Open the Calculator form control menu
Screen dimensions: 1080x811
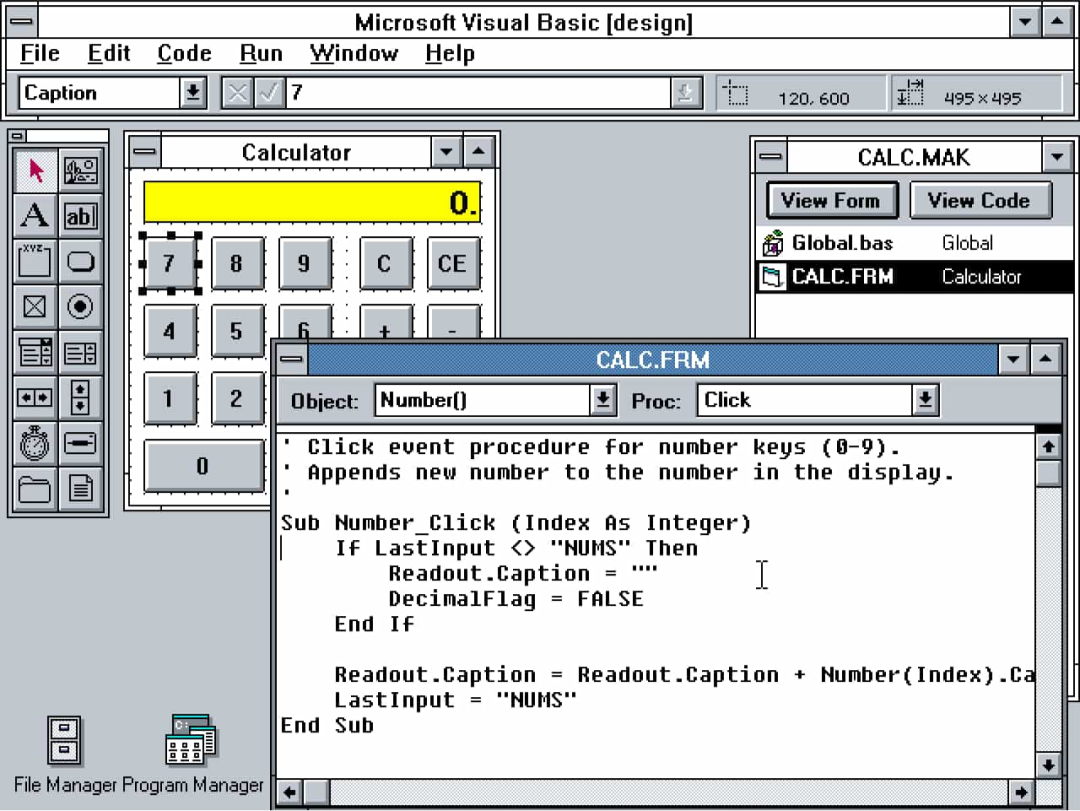(x=145, y=152)
